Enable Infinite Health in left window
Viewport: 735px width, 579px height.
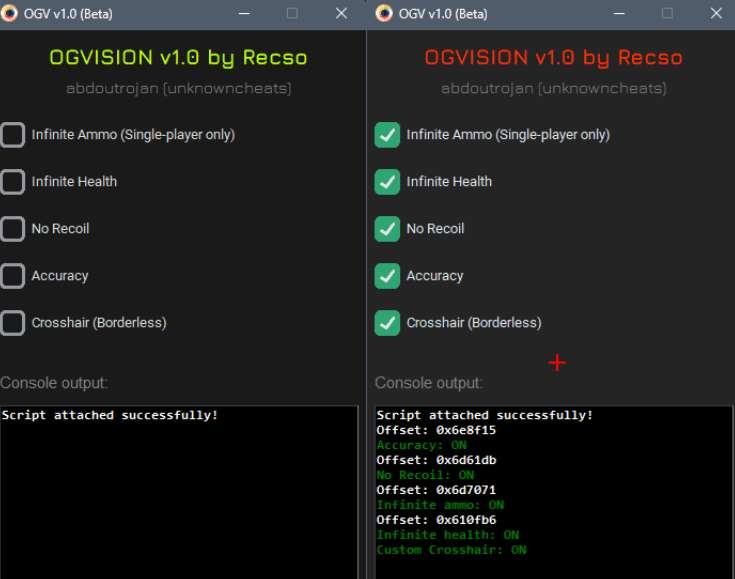click(12, 182)
